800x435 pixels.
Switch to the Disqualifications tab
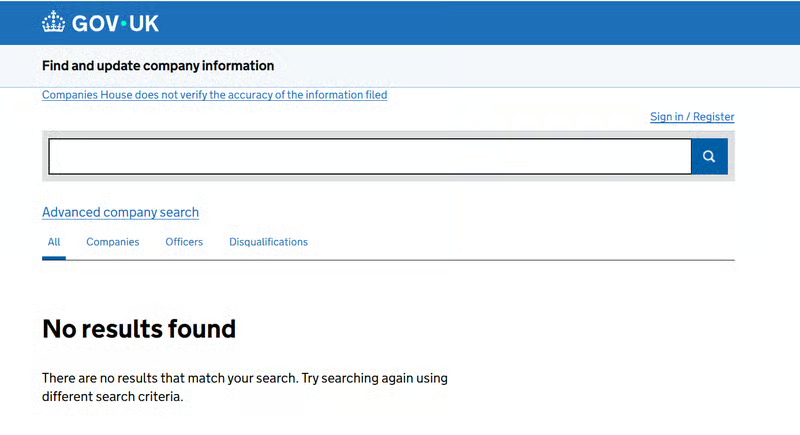click(268, 242)
